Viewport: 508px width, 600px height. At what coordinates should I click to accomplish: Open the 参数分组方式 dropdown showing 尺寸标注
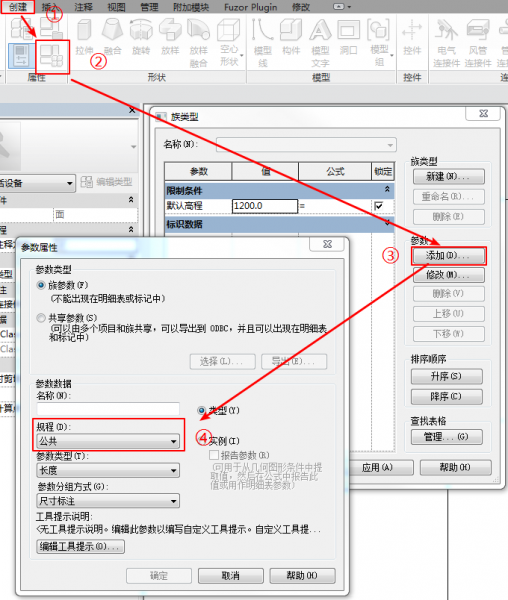coord(108,501)
